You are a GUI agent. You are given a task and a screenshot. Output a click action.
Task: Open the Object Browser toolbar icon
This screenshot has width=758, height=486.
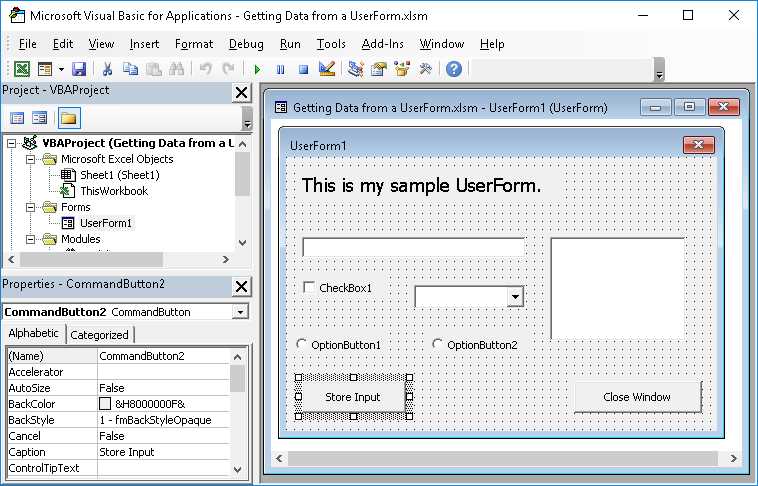(x=402, y=69)
